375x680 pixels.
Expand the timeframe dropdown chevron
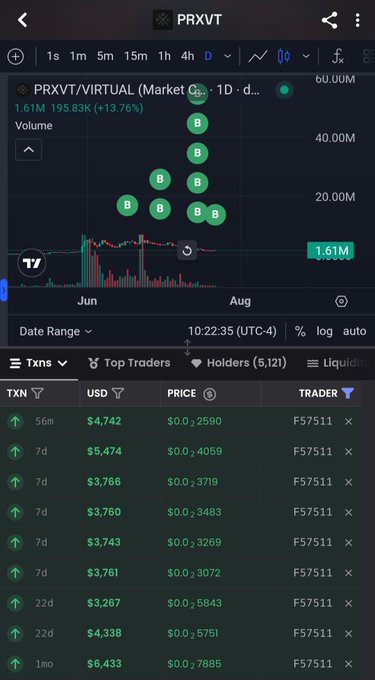pos(228,56)
